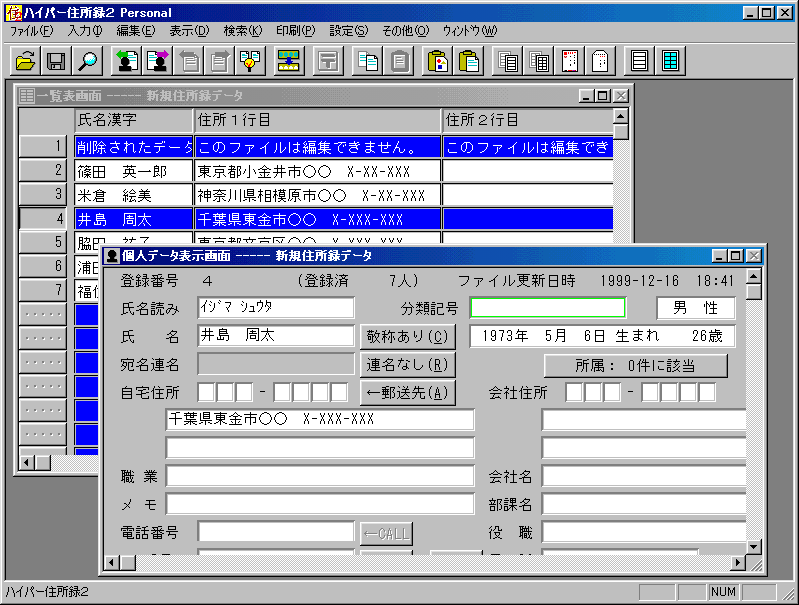
Task: Click the cyan grid list view icon
Action: [x=670, y=61]
